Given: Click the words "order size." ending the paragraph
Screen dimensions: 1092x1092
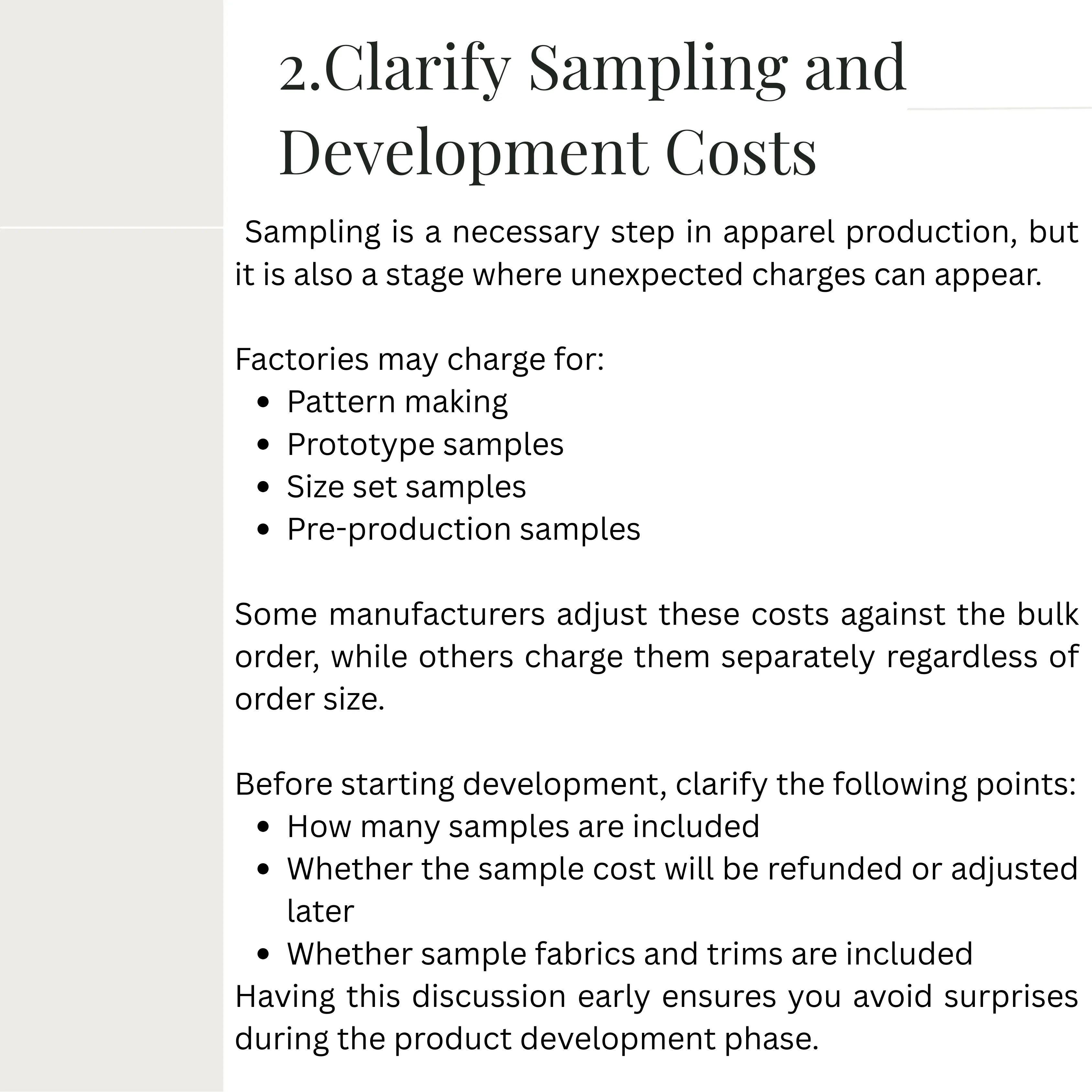Looking at the screenshot, I should pyautogui.click(x=310, y=699).
